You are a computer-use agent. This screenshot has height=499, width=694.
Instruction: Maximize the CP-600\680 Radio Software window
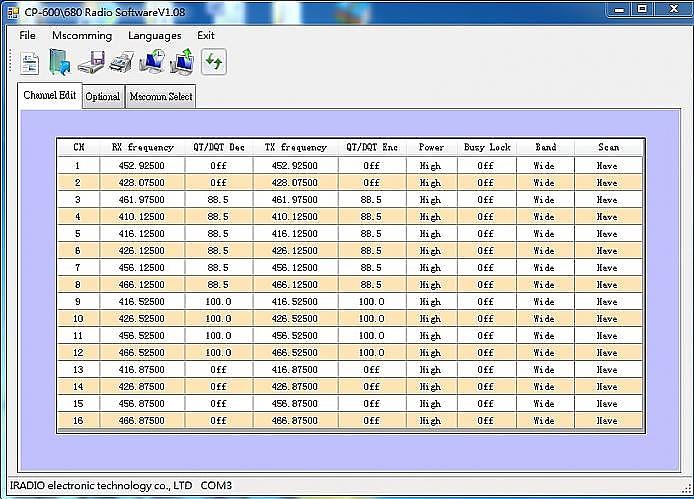tap(642, 9)
